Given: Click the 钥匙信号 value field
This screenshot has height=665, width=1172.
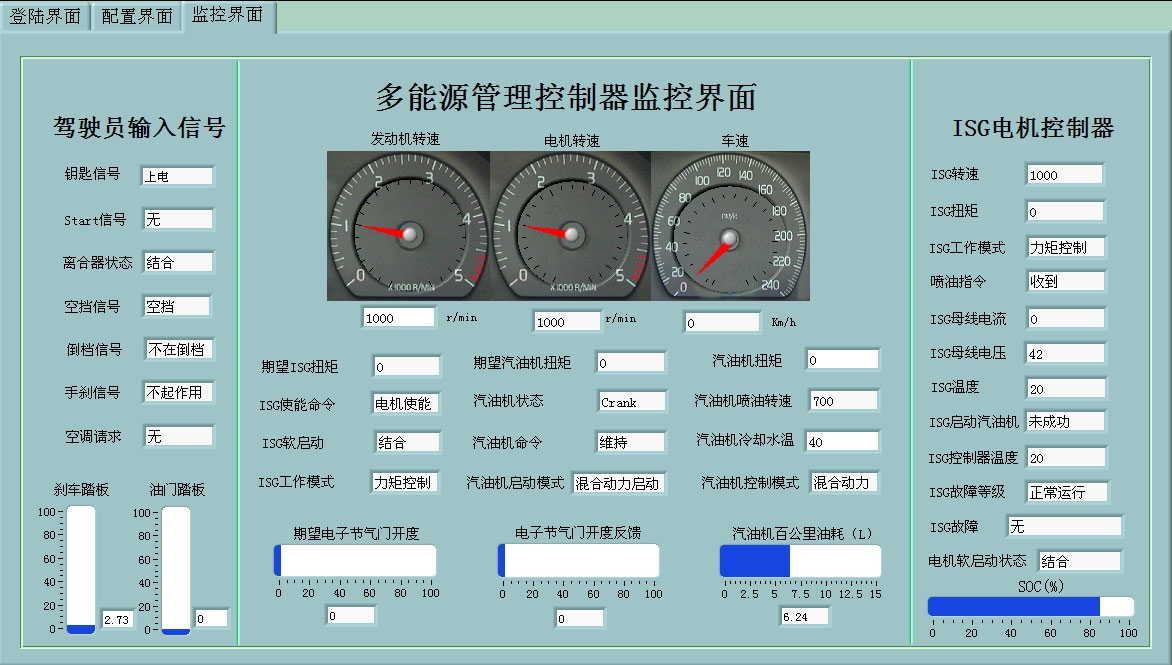Looking at the screenshot, I should [177, 176].
